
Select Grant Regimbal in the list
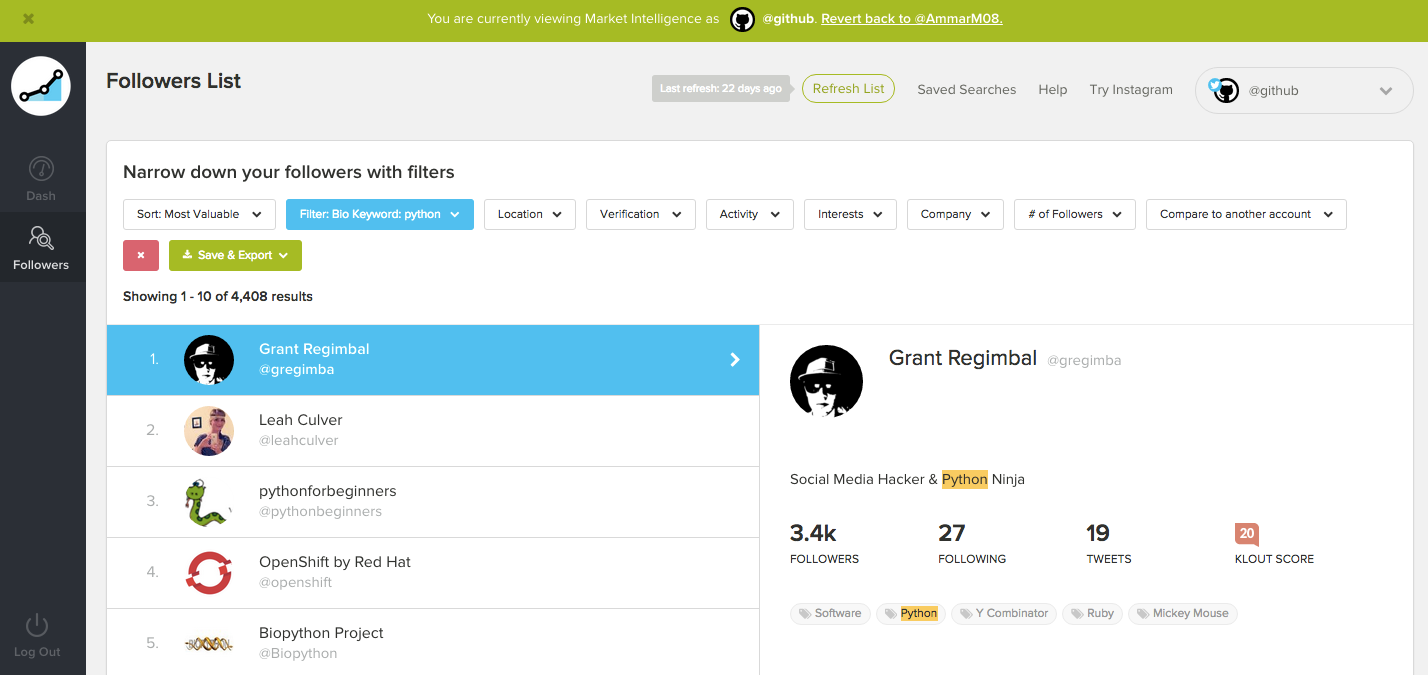pyautogui.click(x=433, y=359)
